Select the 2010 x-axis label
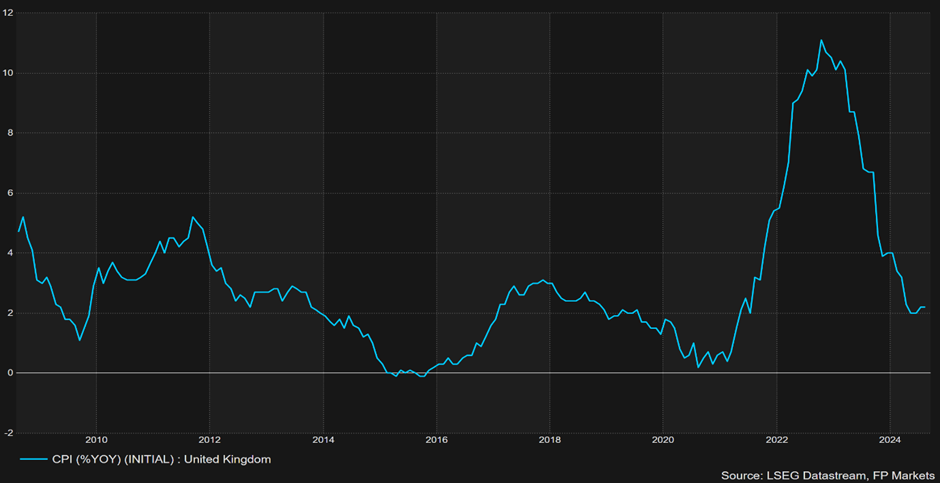 pos(97,440)
